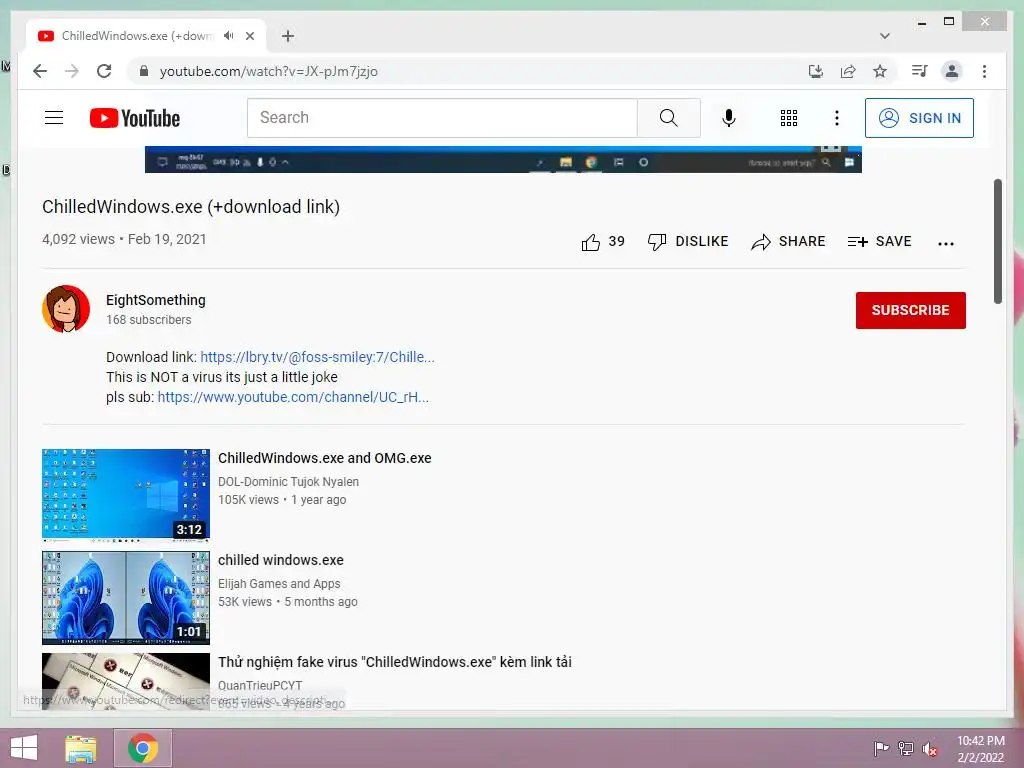Open Action Center flag icon
The image size is (1024, 768).
point(881,748)
